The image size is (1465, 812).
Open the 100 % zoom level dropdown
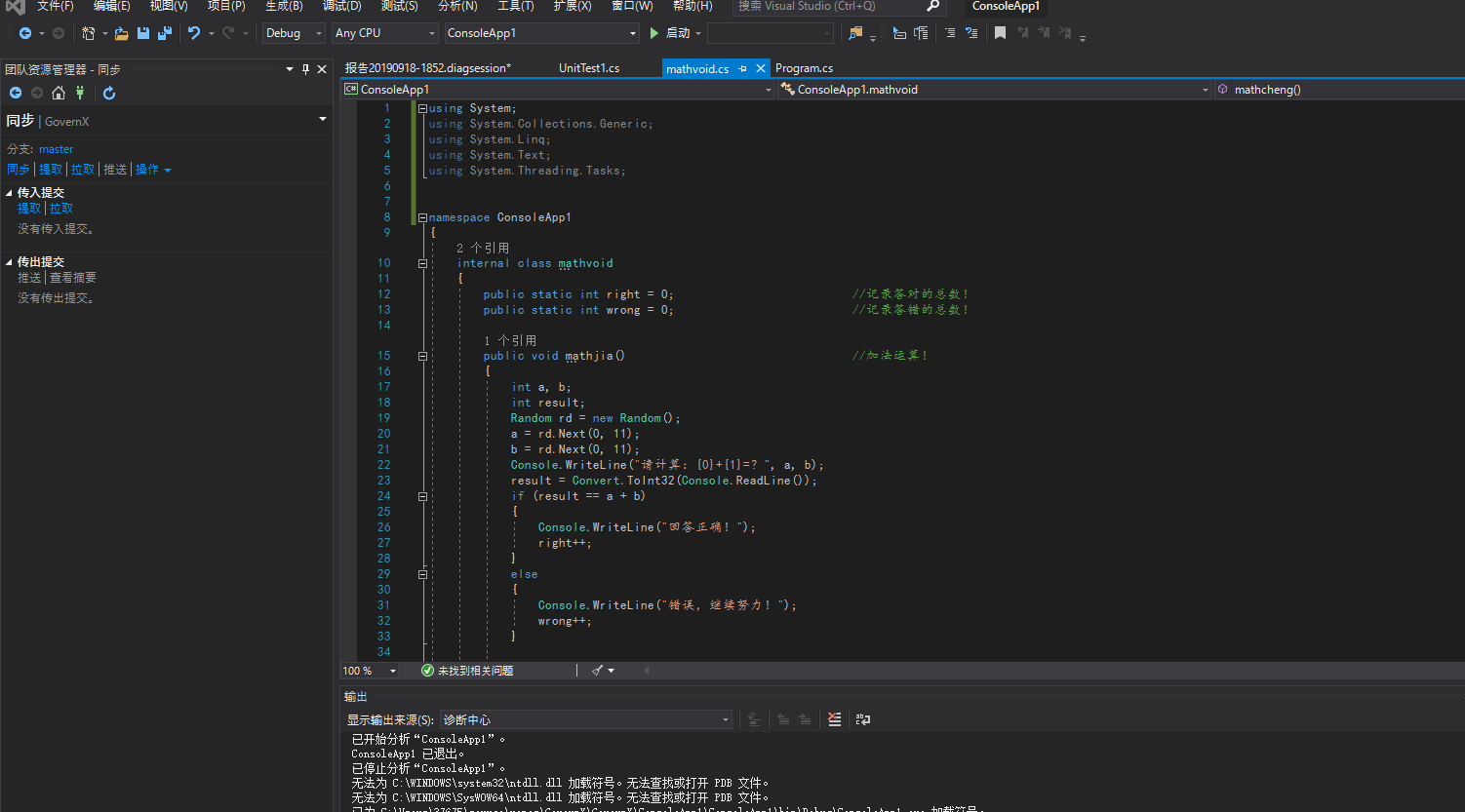point(370,671)
